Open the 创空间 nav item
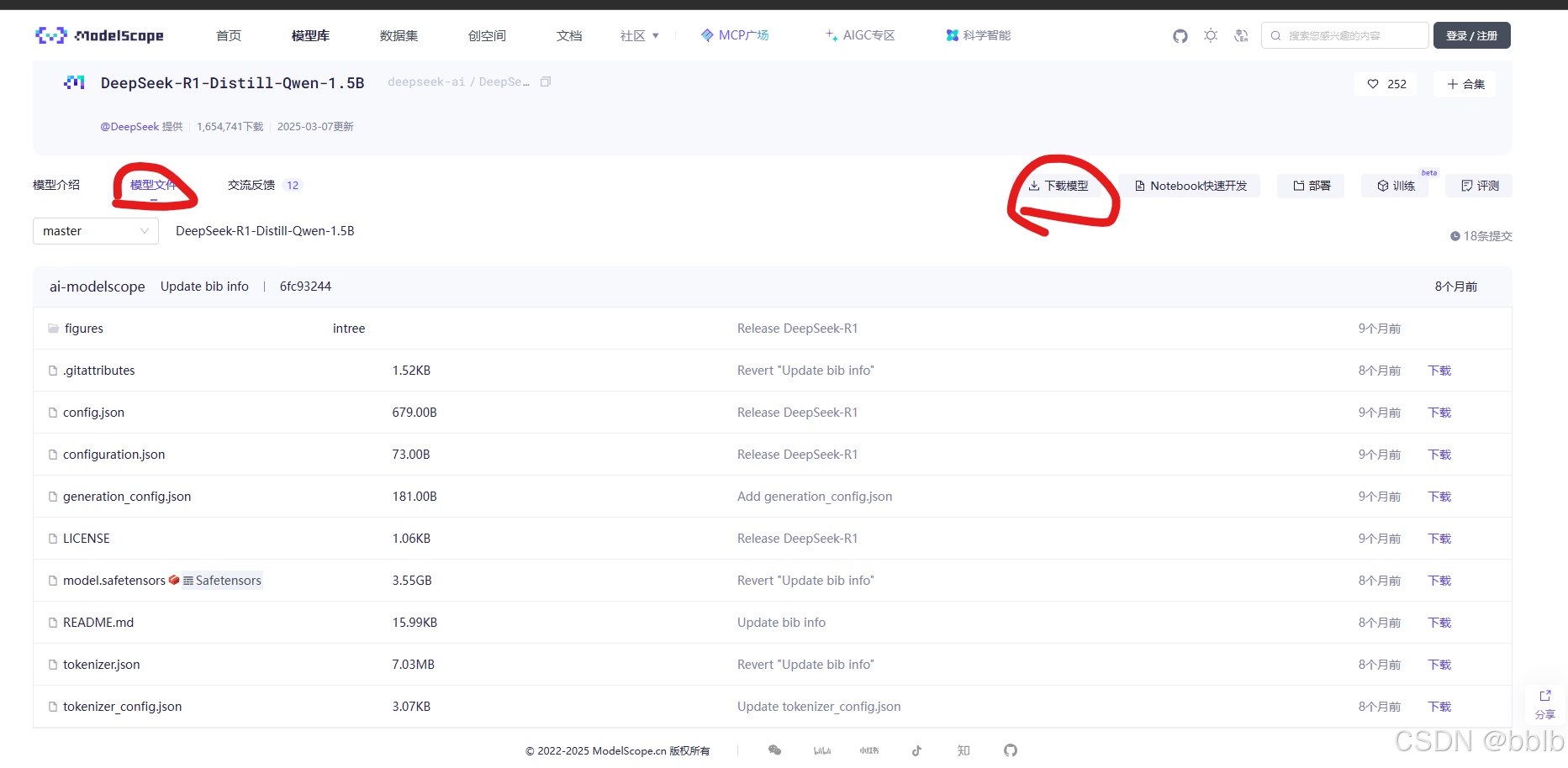The image size is (1568, 768). (x=487, y=35)
